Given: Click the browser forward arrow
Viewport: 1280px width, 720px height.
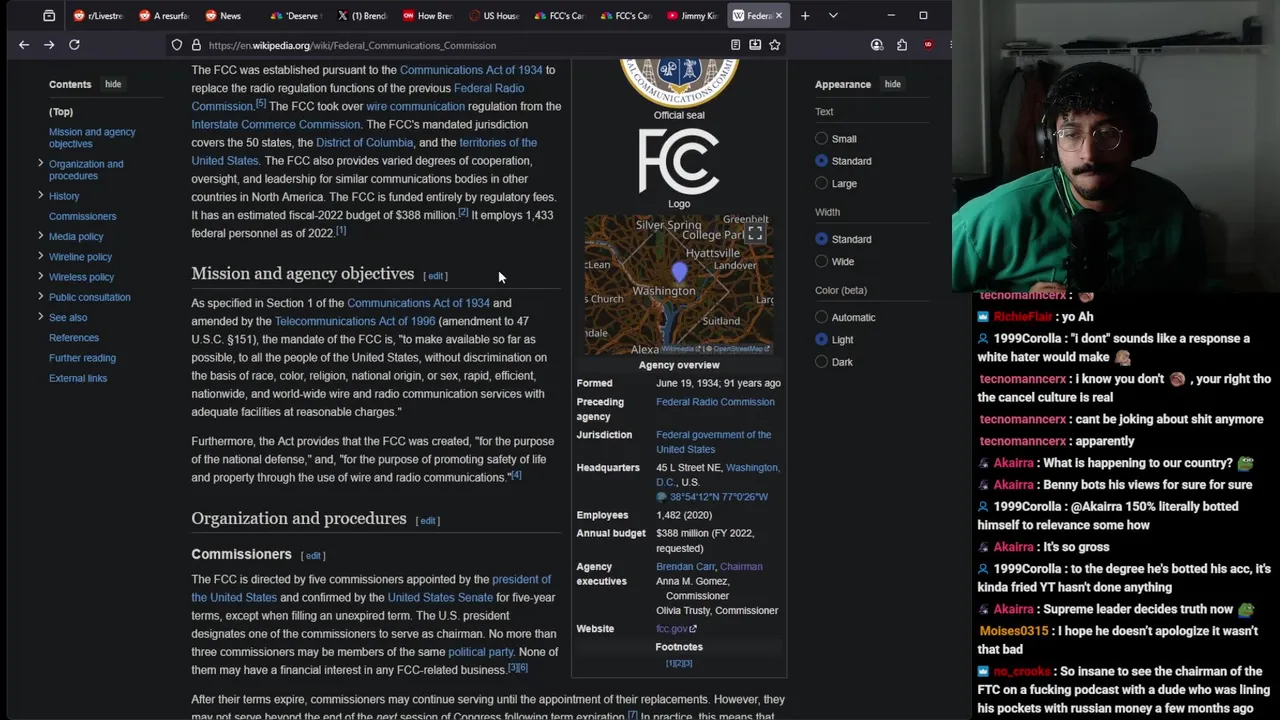Looking at the screenshot, I should point(49,45).
